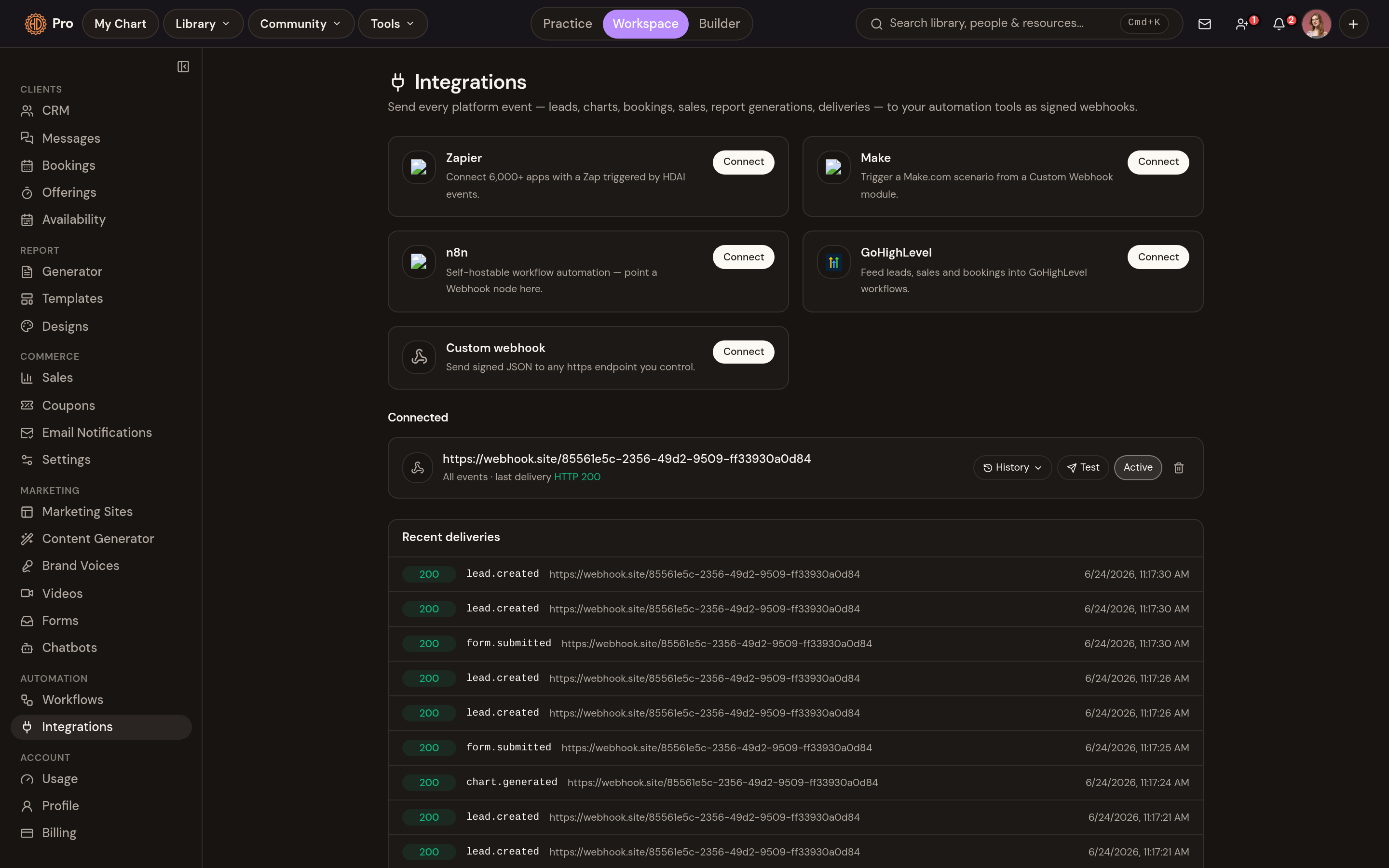Expand the Library dropdown
1389x868 pixels.
coord(203,24)
